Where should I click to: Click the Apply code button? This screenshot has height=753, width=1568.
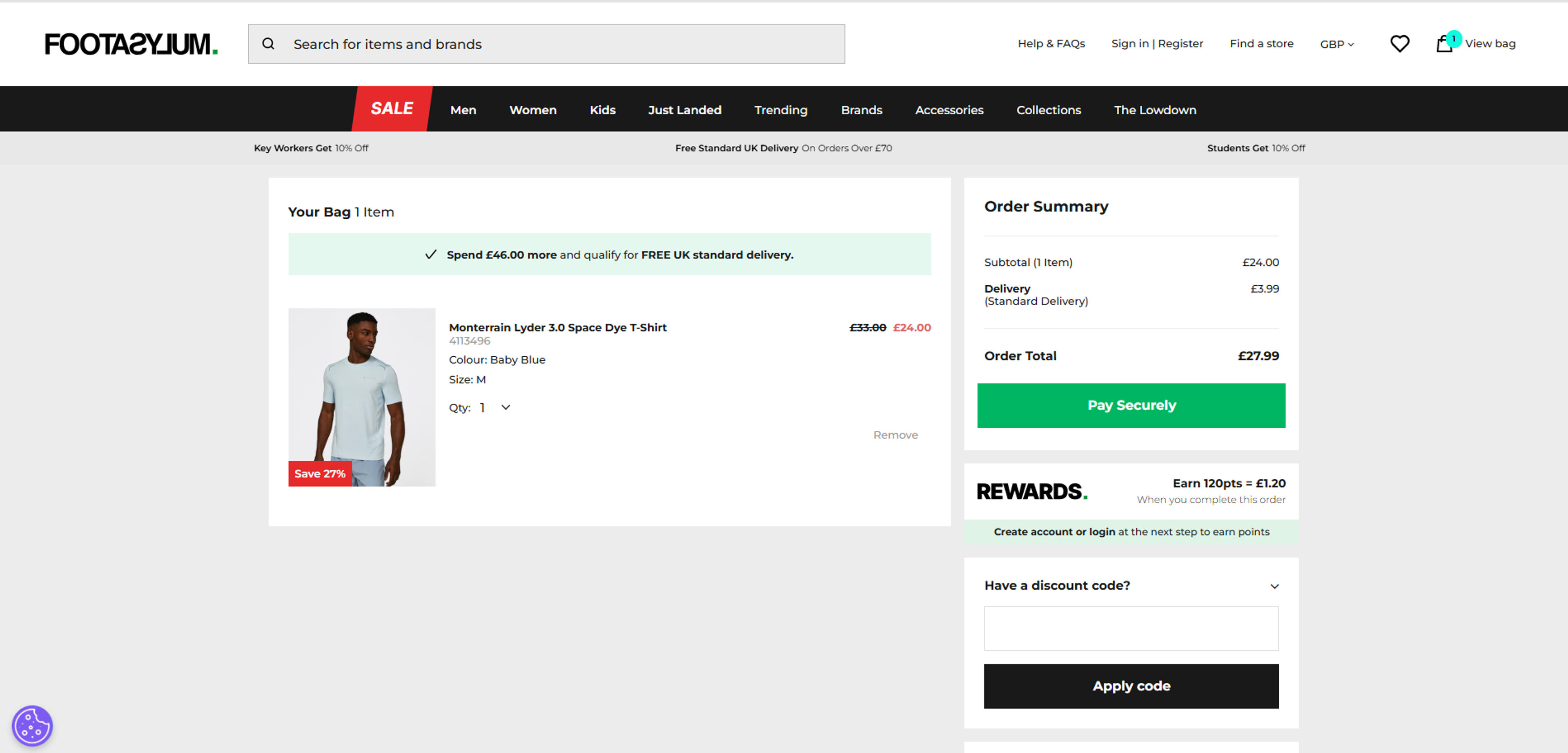coord(1131,686)
